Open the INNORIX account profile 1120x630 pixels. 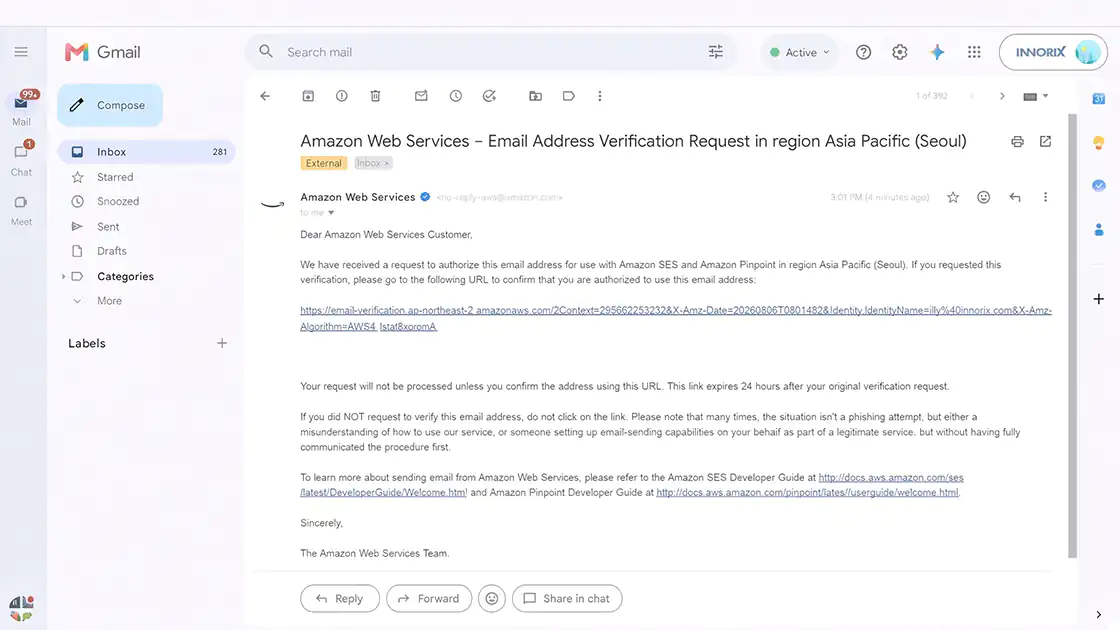tap(1053, 52)
